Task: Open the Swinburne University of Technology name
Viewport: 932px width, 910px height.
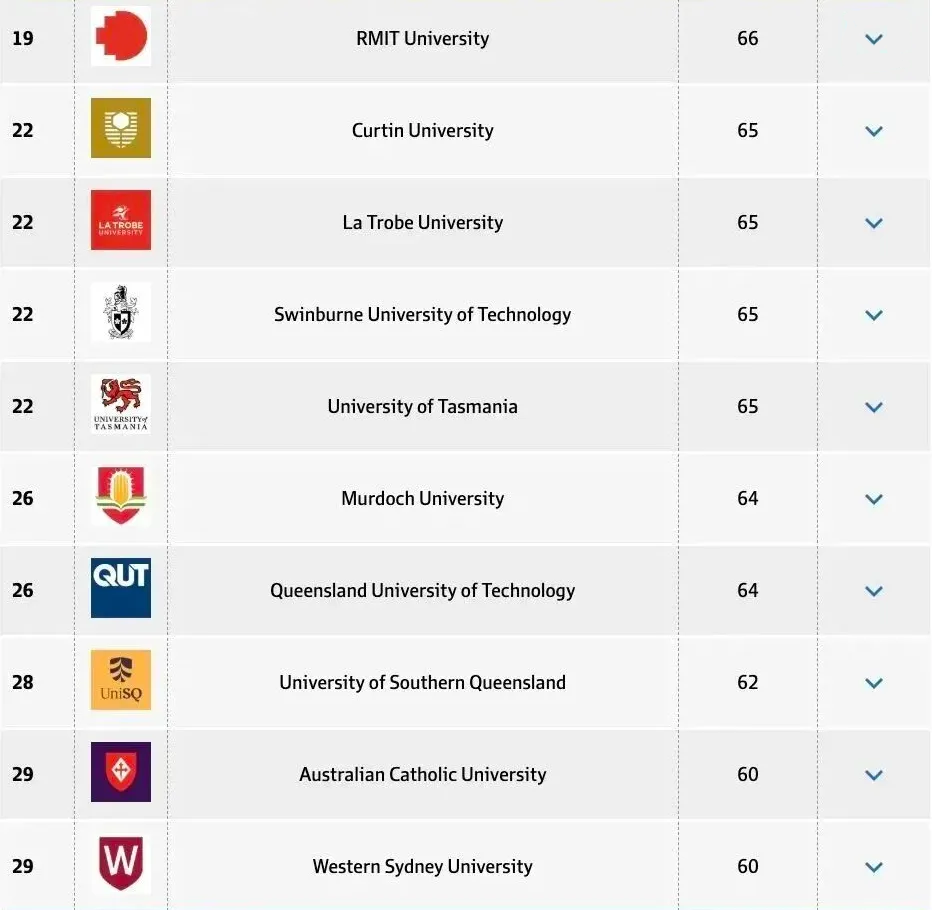Action: tap(422, 315)
